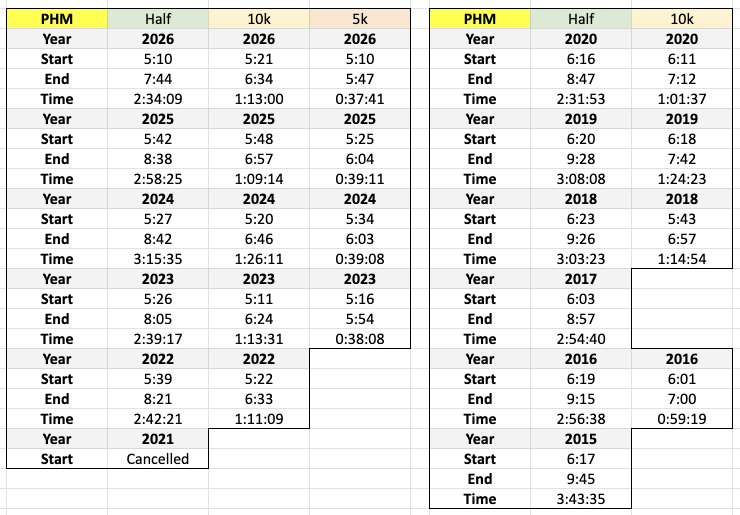Select the 5k time 0:38:08 cell

pyautogui.click(x=359, y=339)
